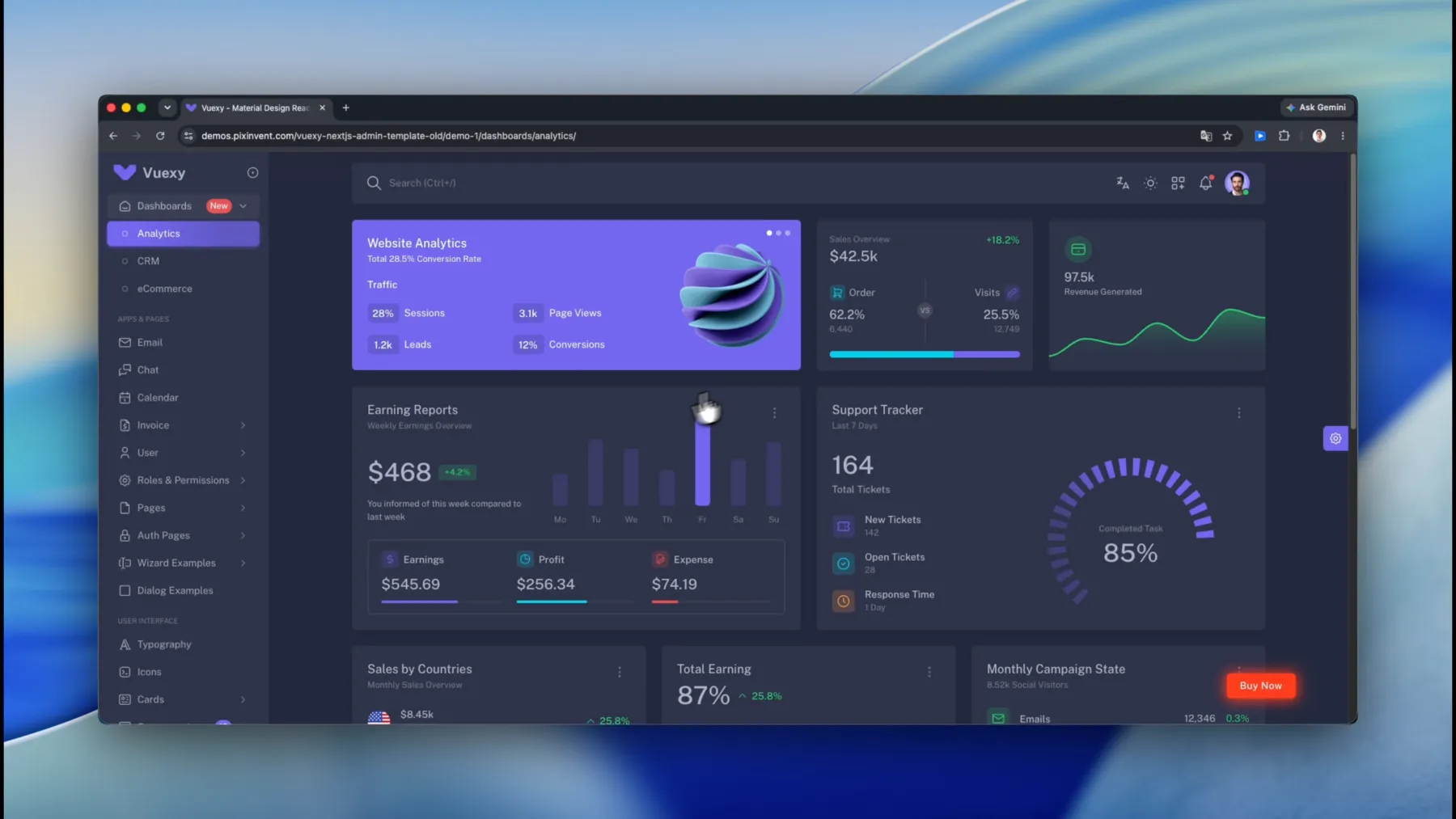The image size is (1456, 819).
Task: Click the search magnifier icon
Action: [x=374, y=183]
